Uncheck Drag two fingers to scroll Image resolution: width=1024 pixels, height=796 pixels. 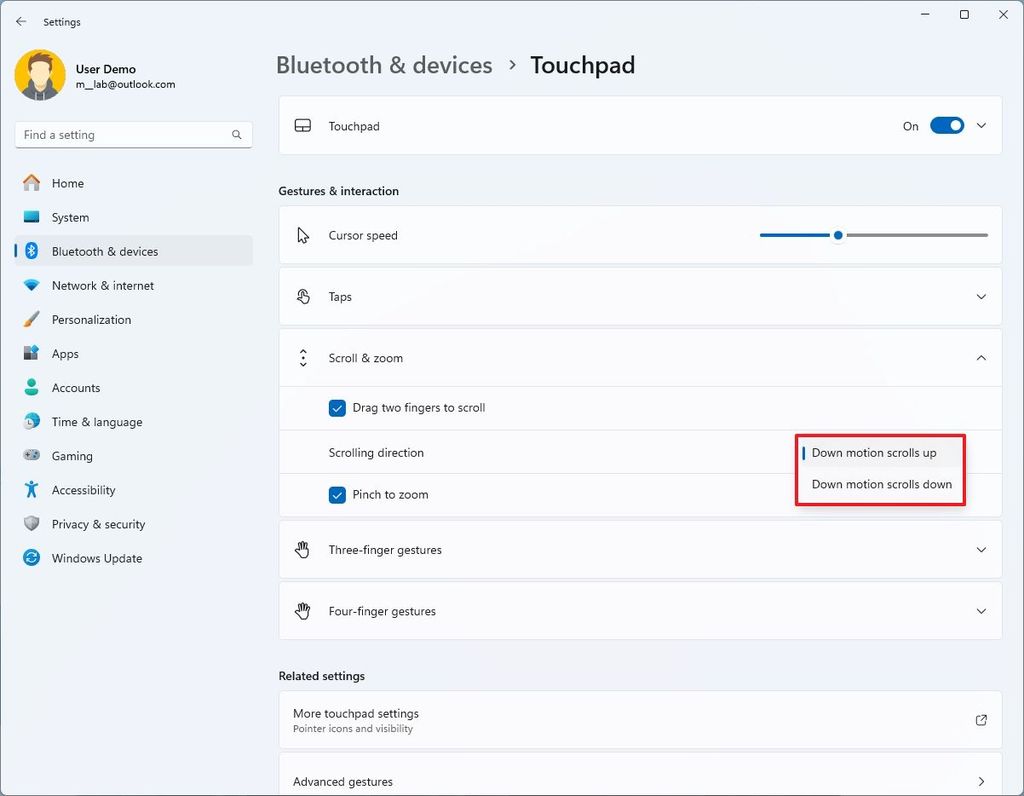click(337, 408)
